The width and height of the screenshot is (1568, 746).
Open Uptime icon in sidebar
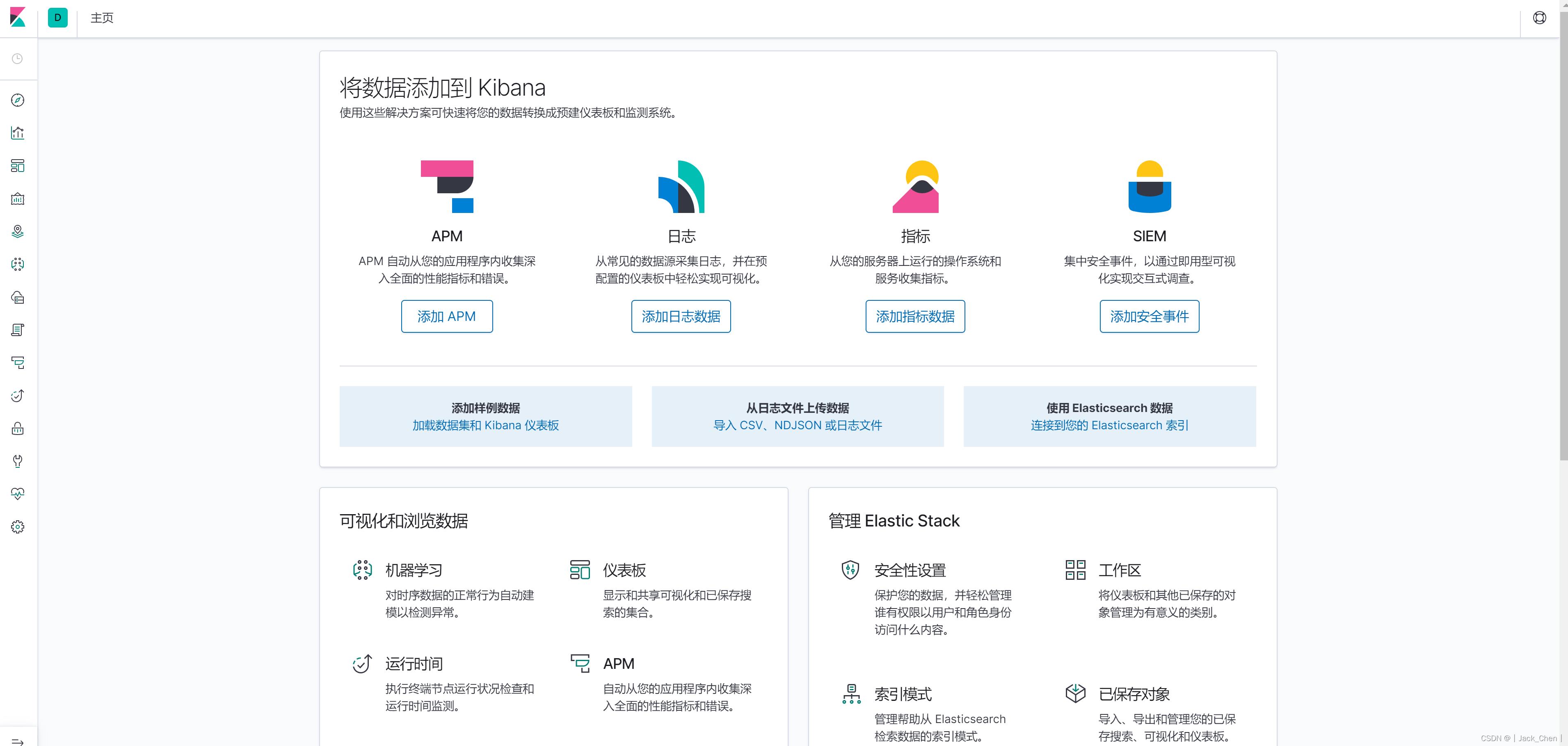pyautogui.click(x=18, y=396)
